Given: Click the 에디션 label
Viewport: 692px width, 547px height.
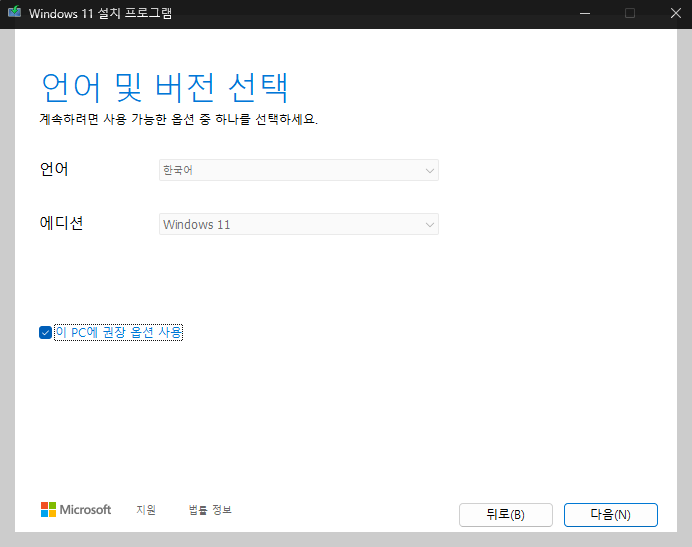Looking at the screenshot, I should [x=61, y=223].
